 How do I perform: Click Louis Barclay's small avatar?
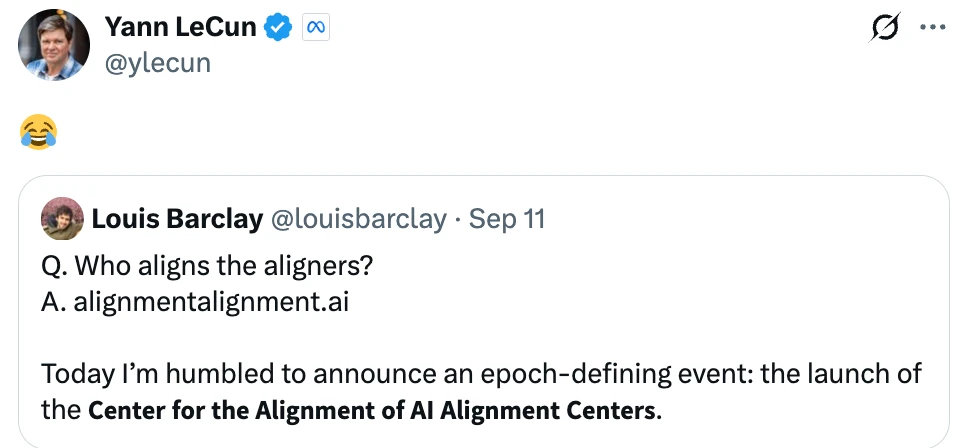tap(62, 218)
